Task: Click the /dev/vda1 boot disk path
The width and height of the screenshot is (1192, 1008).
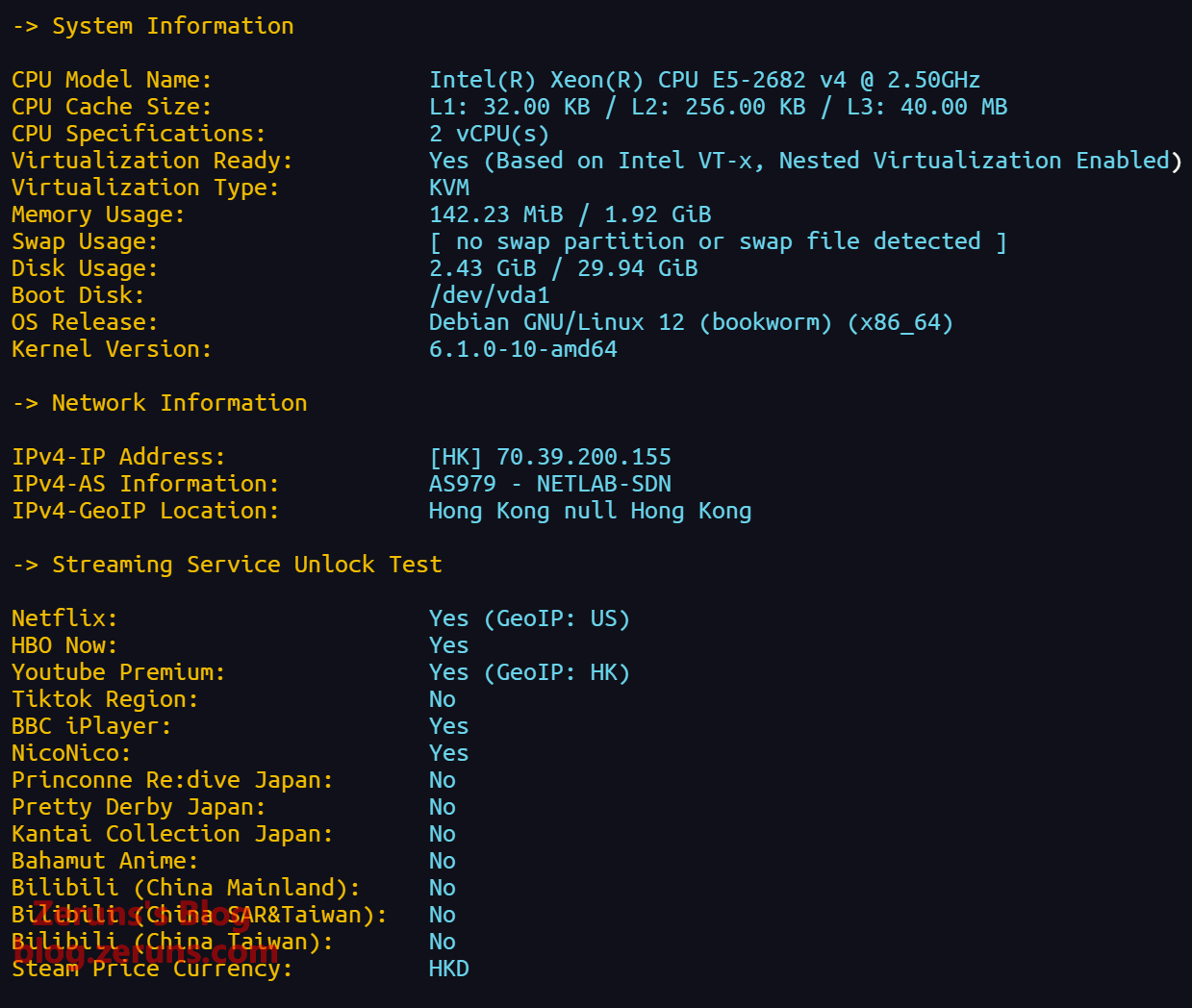Action: [x=489, y=295]
